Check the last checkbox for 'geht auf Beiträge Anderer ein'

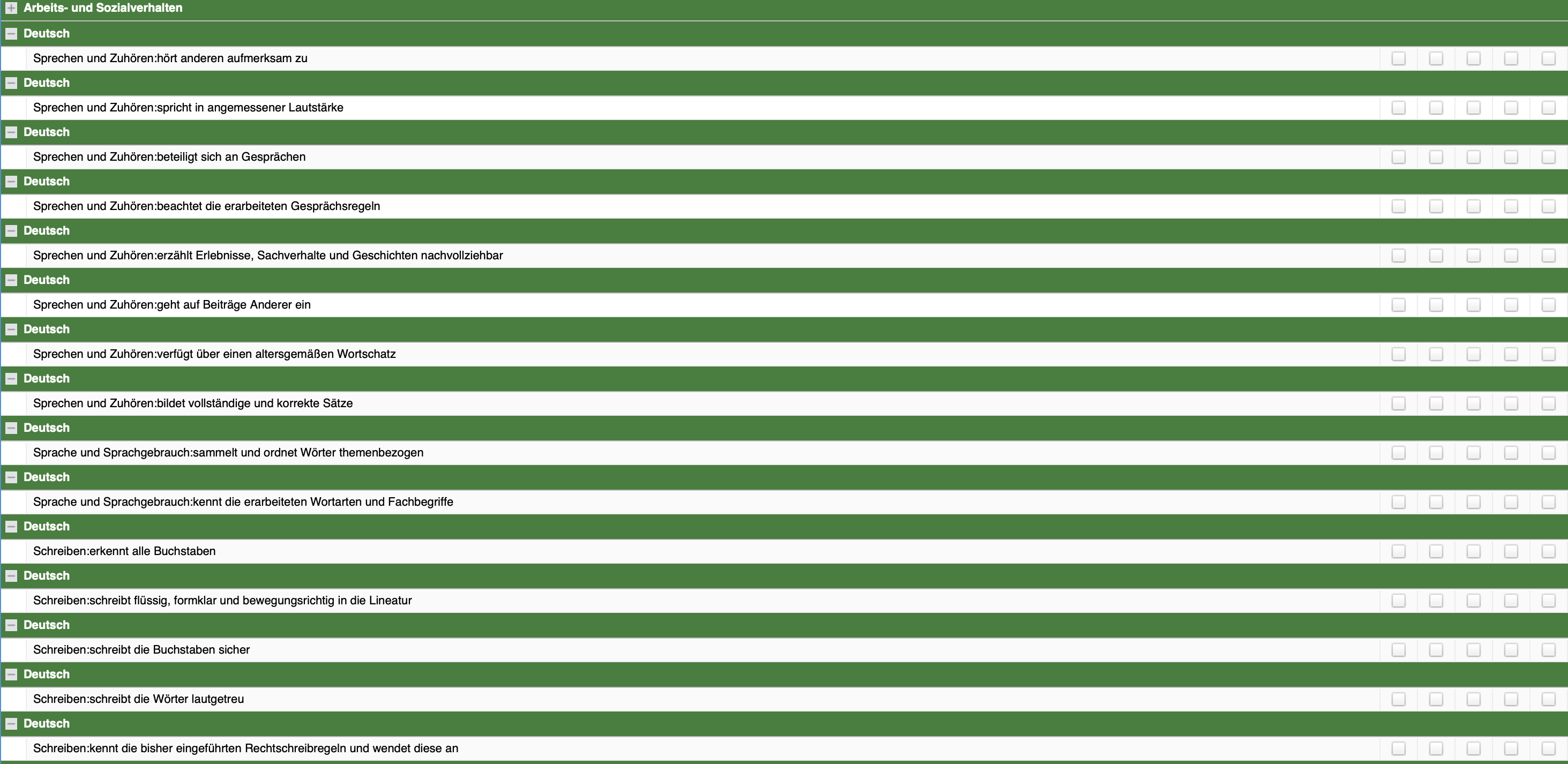1549,305
